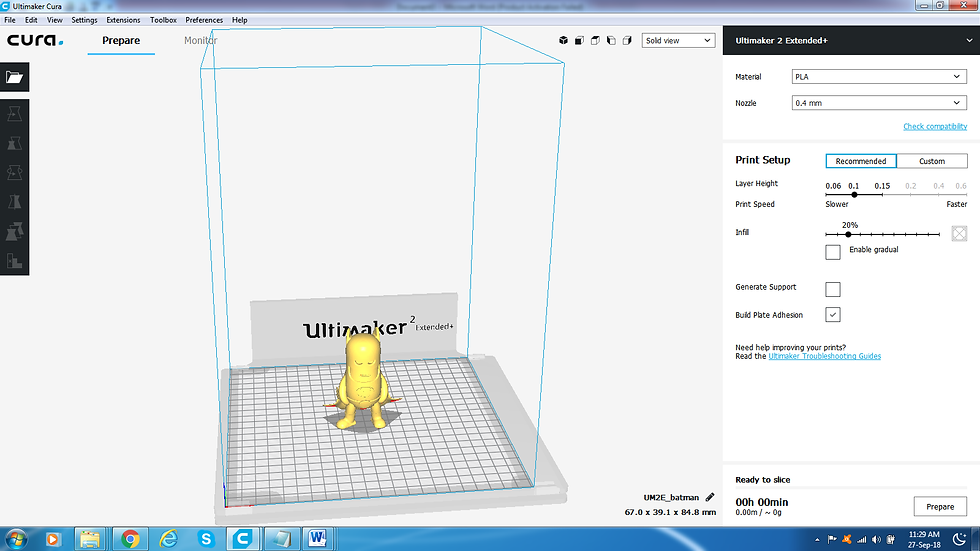The width and height of the screenshot is (980, 551).
Task: Switch camera to 3D perspective view
Action: tap(563, 41)
